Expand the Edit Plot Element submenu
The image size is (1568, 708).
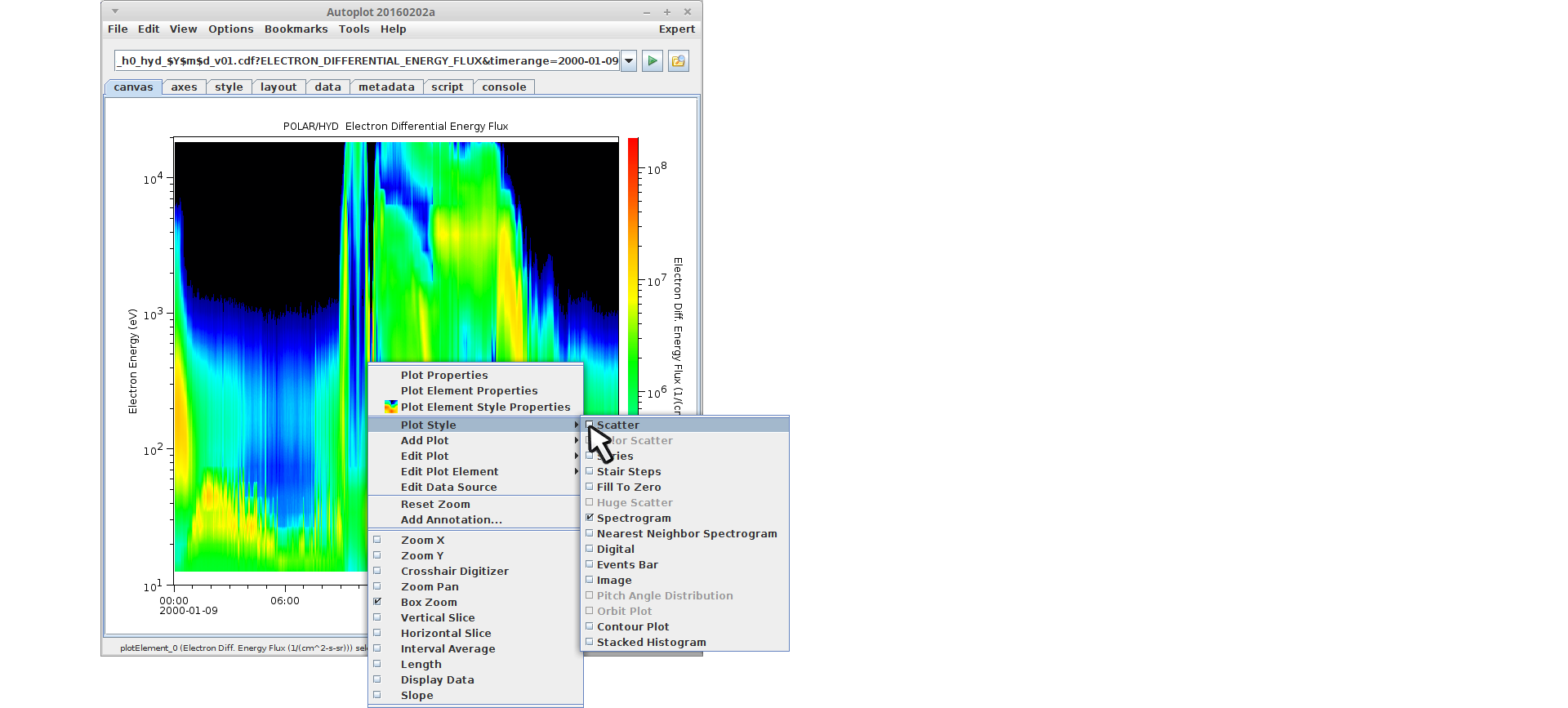click(x=474, y=471)
